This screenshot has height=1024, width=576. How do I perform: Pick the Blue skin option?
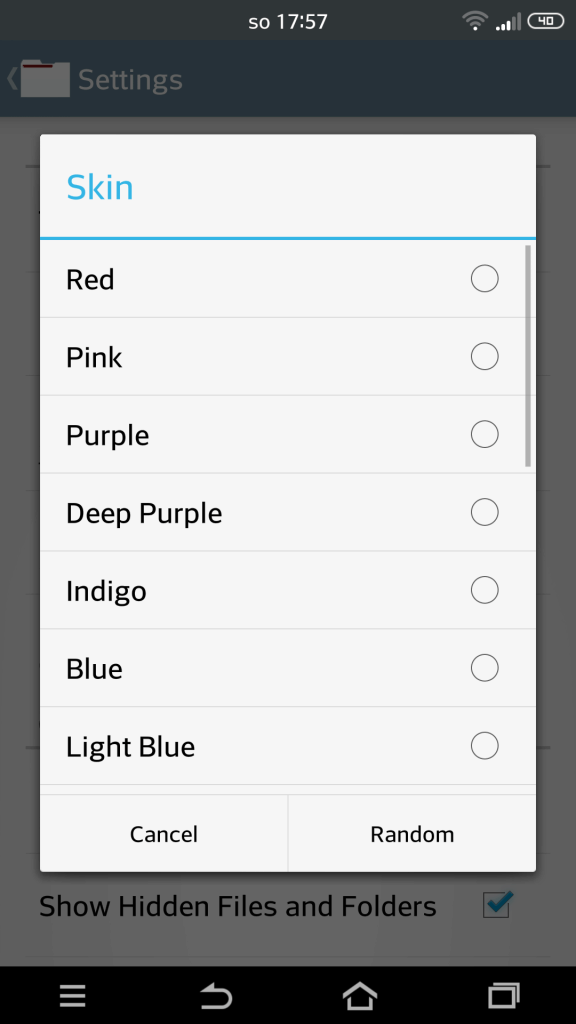click(288, 668)
